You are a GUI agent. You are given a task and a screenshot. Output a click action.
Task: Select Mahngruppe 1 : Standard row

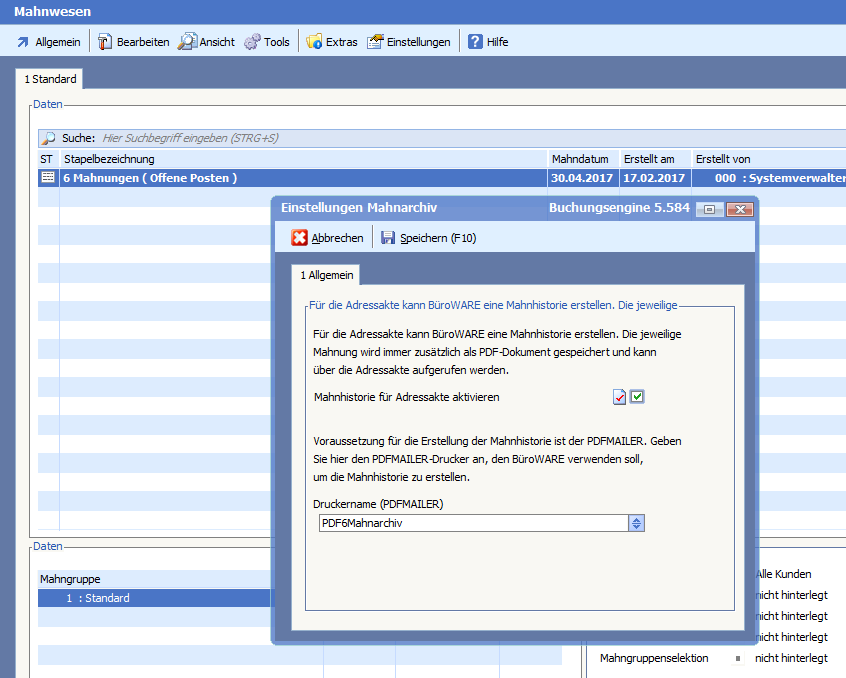coord(150,598)
